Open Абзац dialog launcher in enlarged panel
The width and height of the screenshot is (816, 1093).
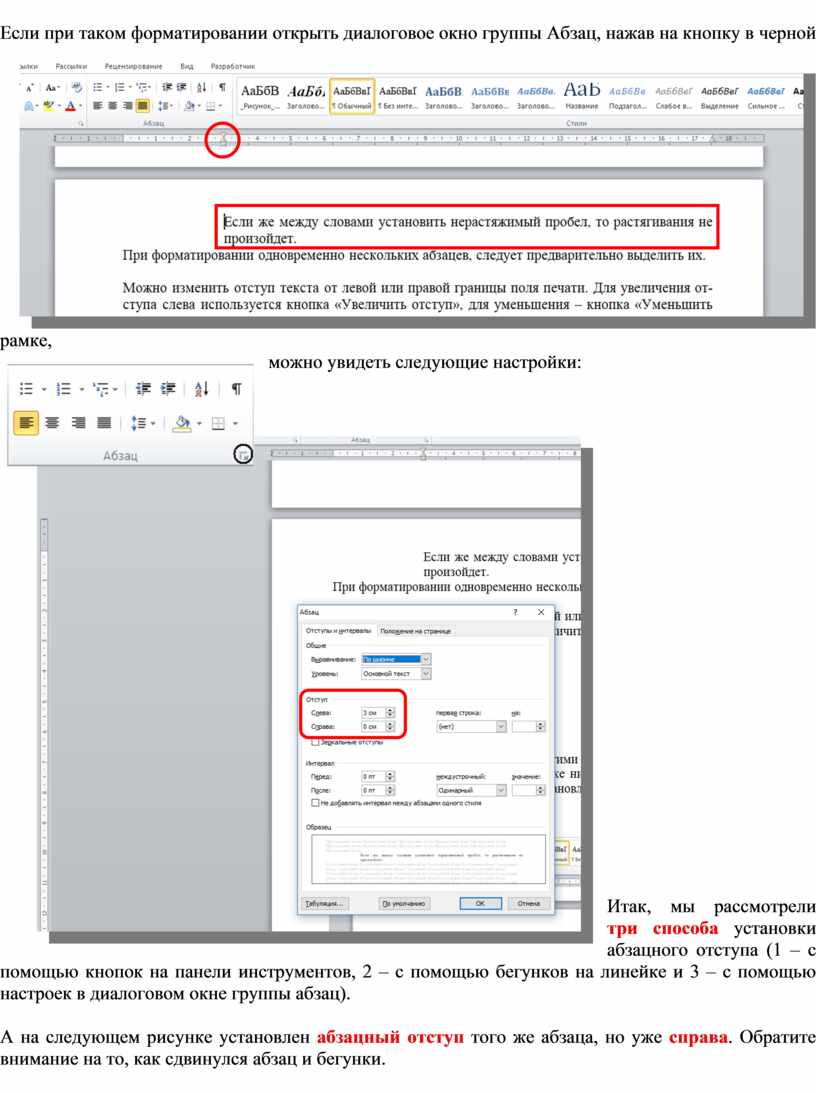(243, 454)
